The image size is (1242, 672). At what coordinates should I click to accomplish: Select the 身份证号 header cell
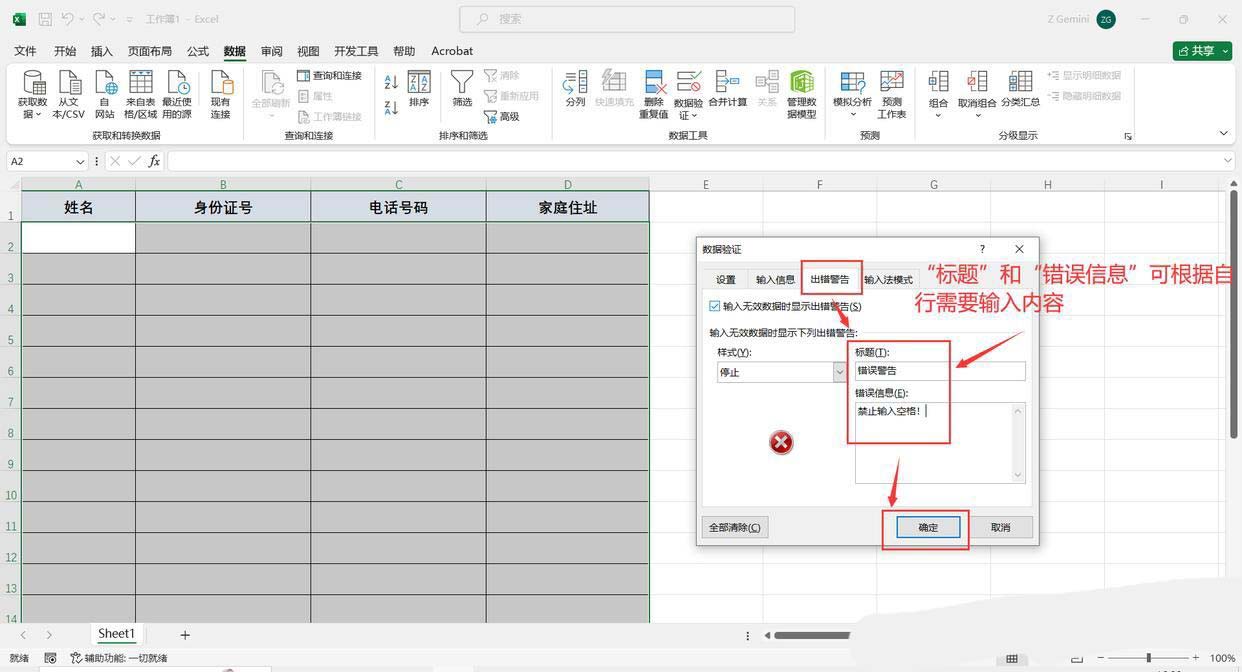223,207
